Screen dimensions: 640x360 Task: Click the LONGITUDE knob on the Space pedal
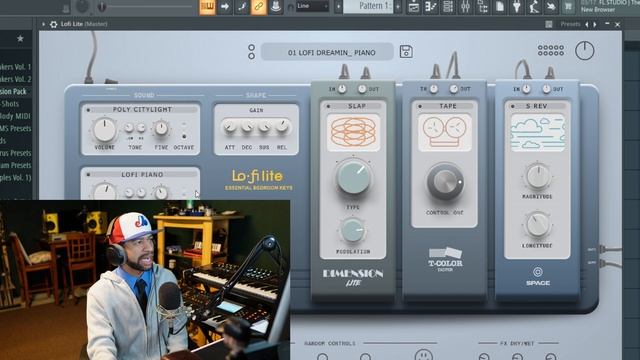tap(538, 225)
